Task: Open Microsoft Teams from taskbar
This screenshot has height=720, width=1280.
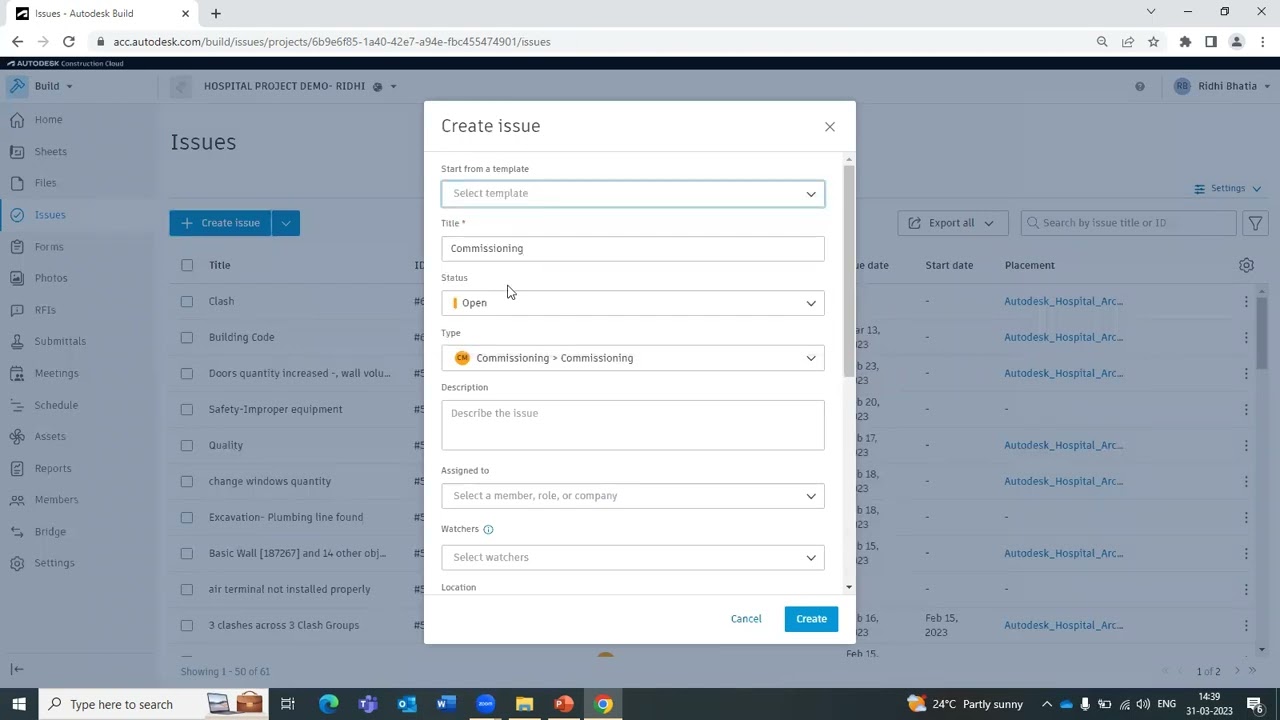Action: coord(367,704)
